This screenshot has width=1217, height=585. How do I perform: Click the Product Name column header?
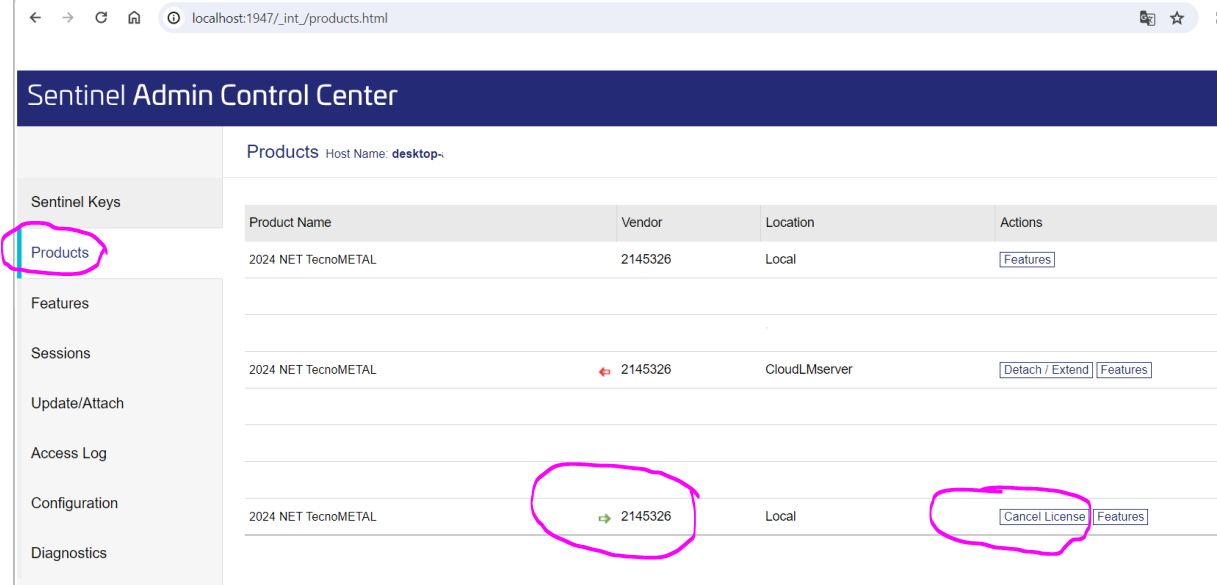(x=290, y=222)
